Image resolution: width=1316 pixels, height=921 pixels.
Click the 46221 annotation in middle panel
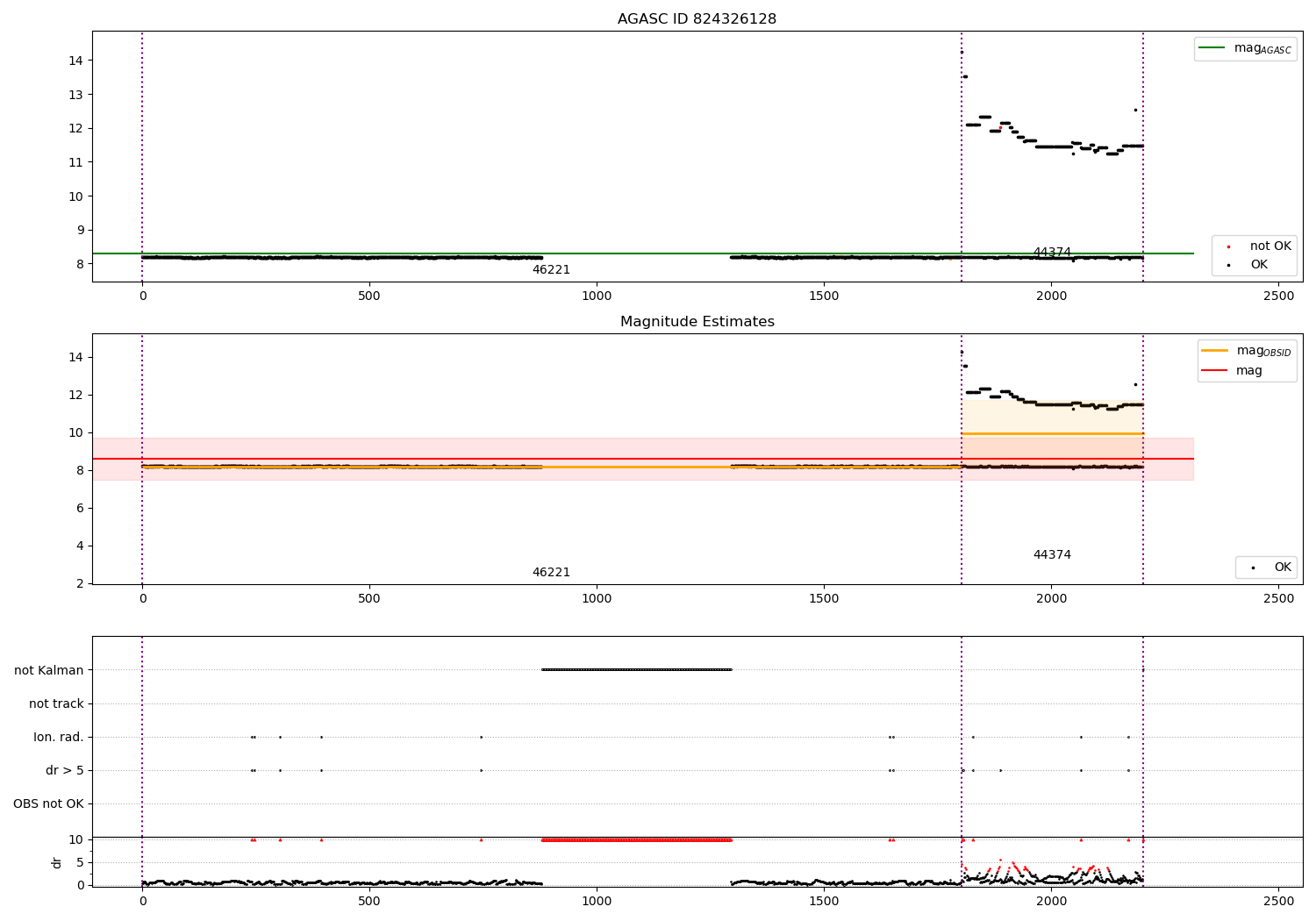pos(551,573)
